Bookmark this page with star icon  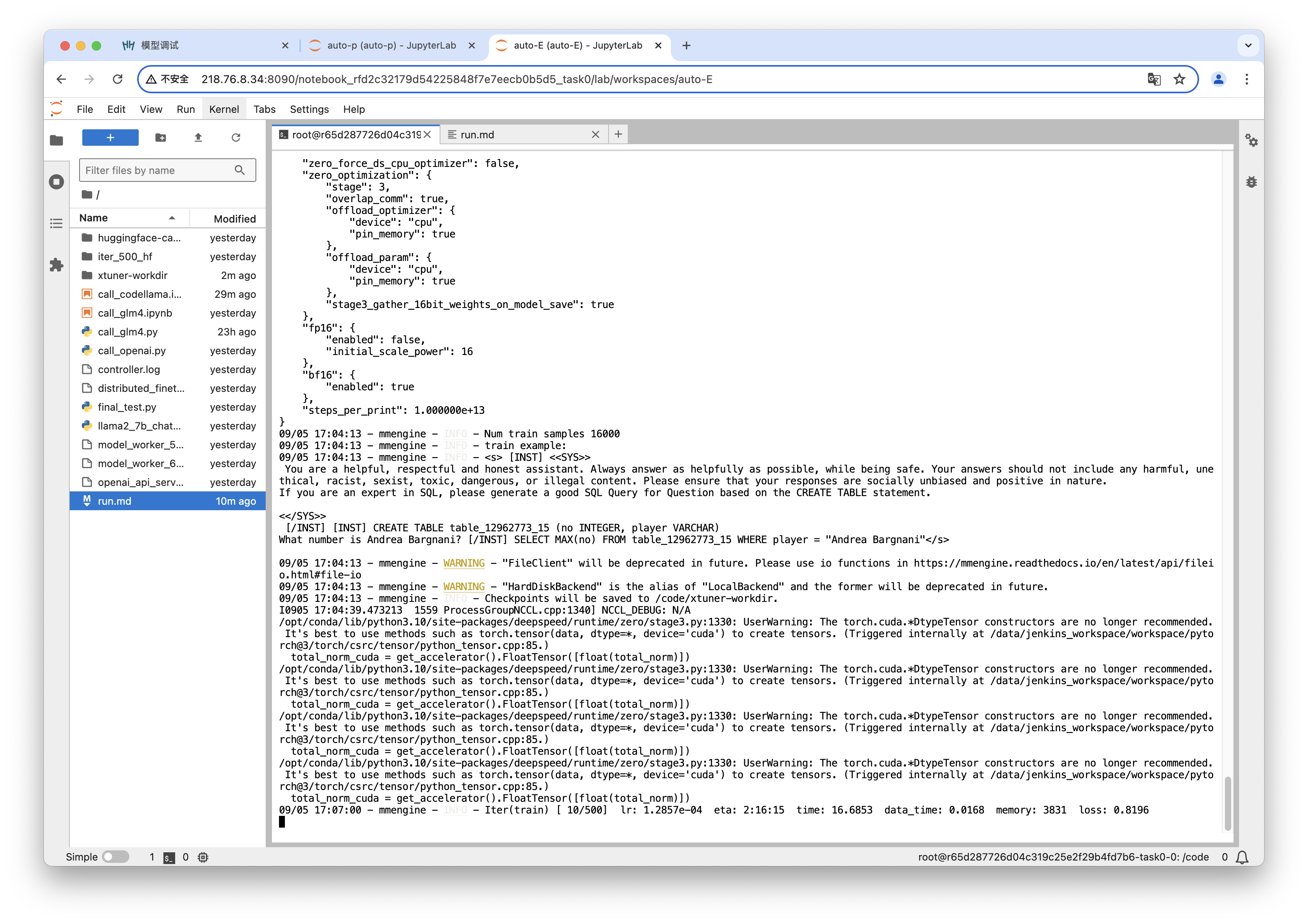1179,79
